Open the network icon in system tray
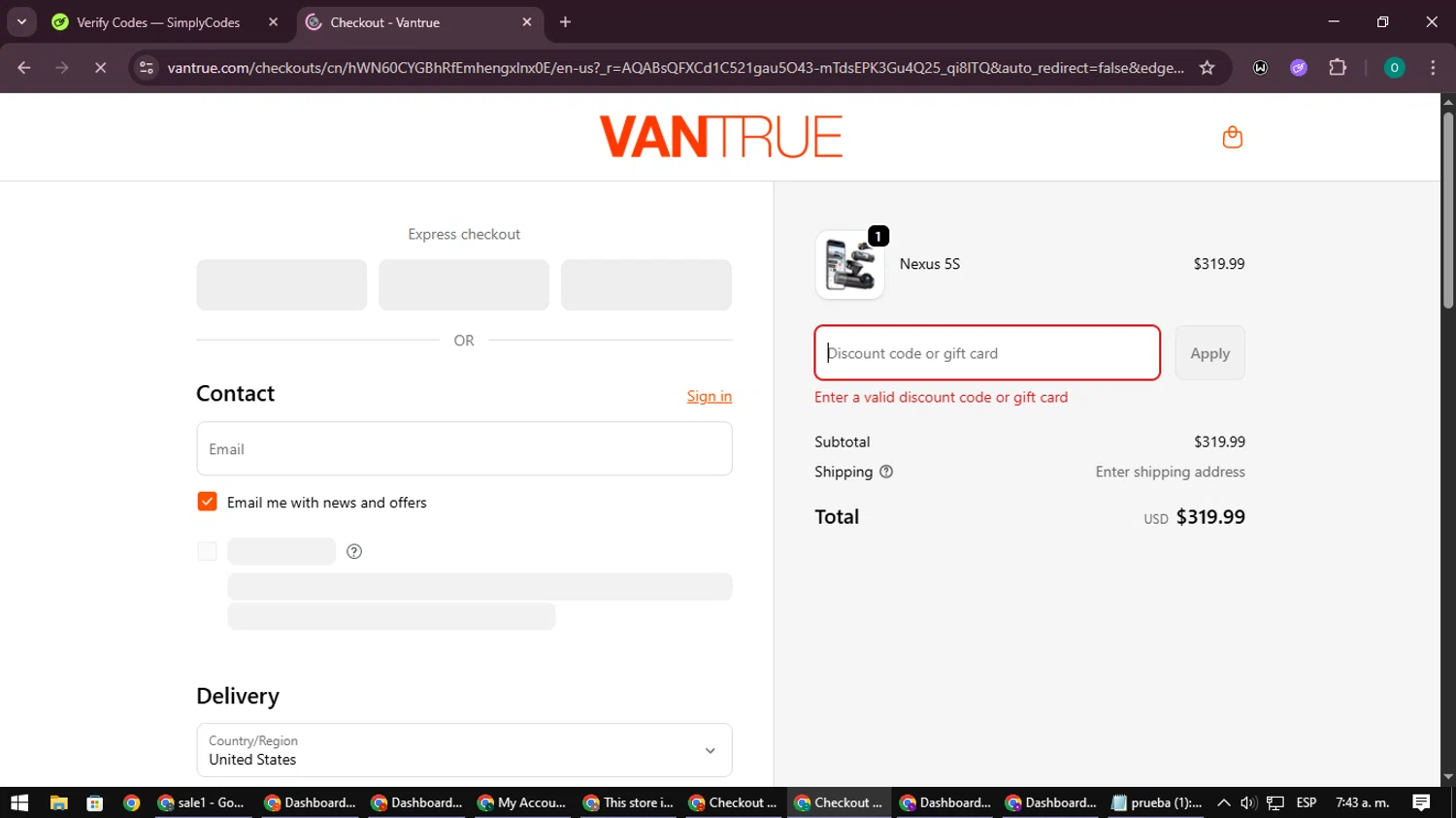Screen dimensions: 1456x818 tap(1274, 802)
